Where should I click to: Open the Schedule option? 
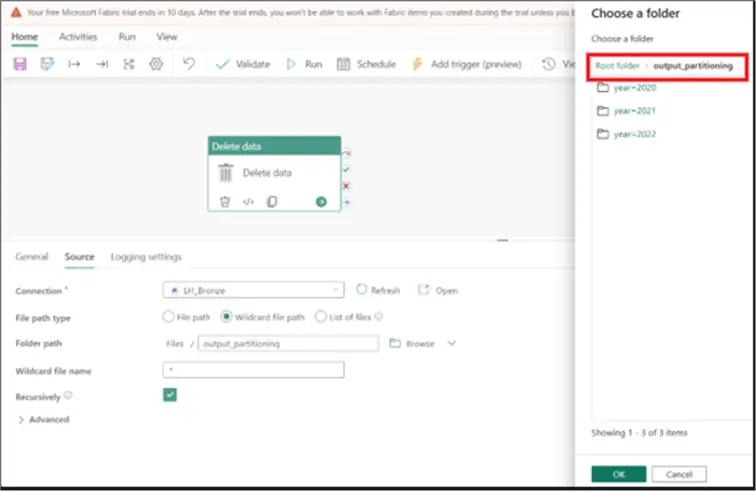pos(366,64)
